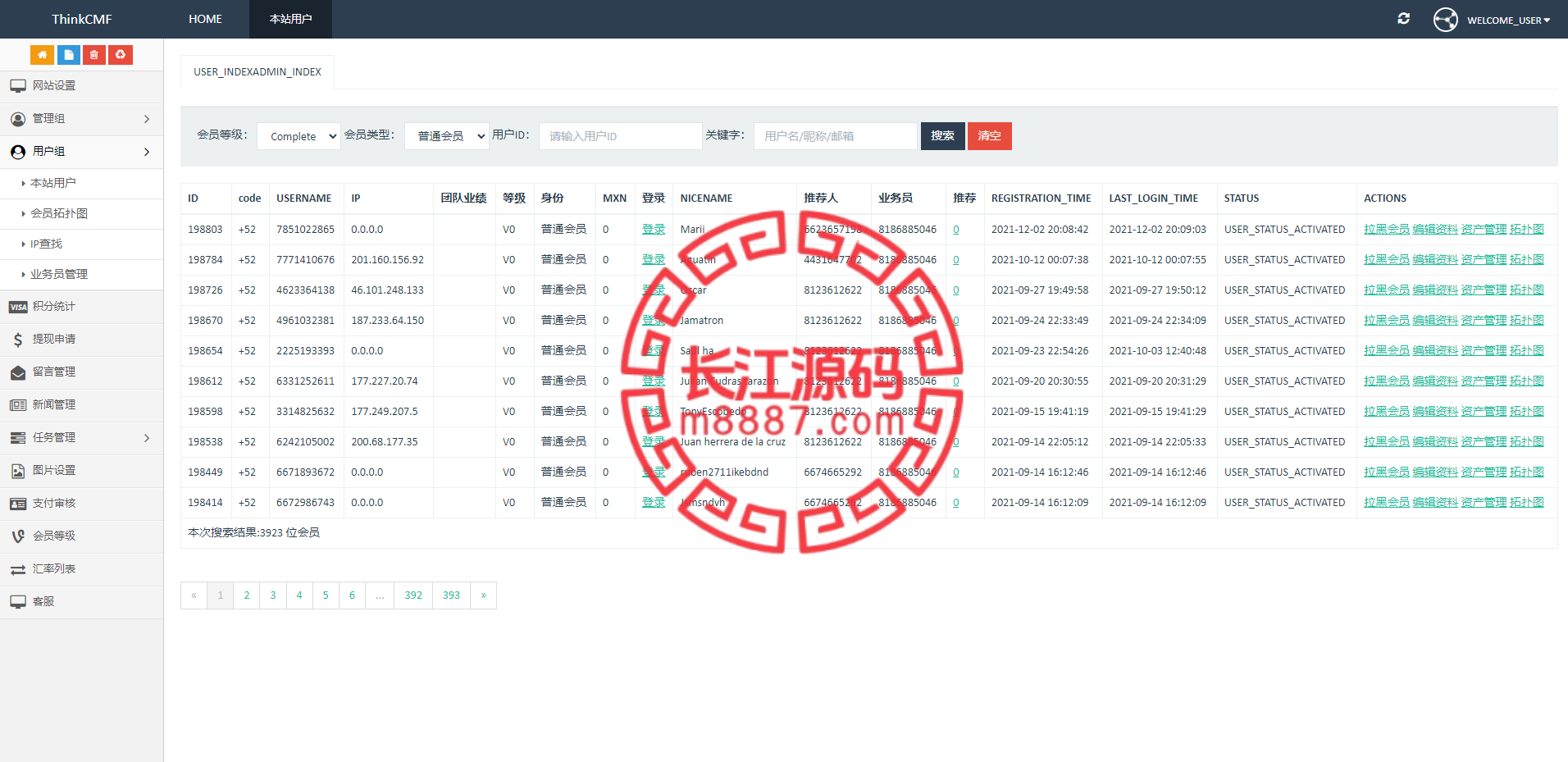Click the dollar sign 提现申请 icon
Screen dimensions: 1568x762
coord(18,340)
